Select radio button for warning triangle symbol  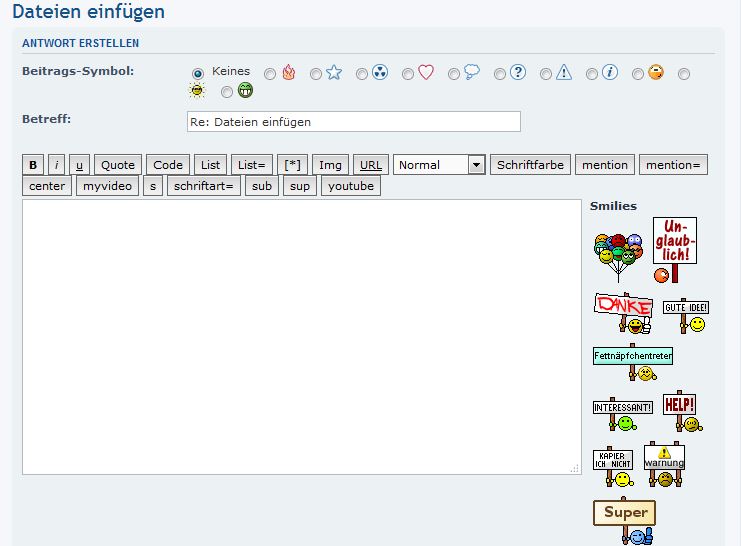(x=546, y=74)
